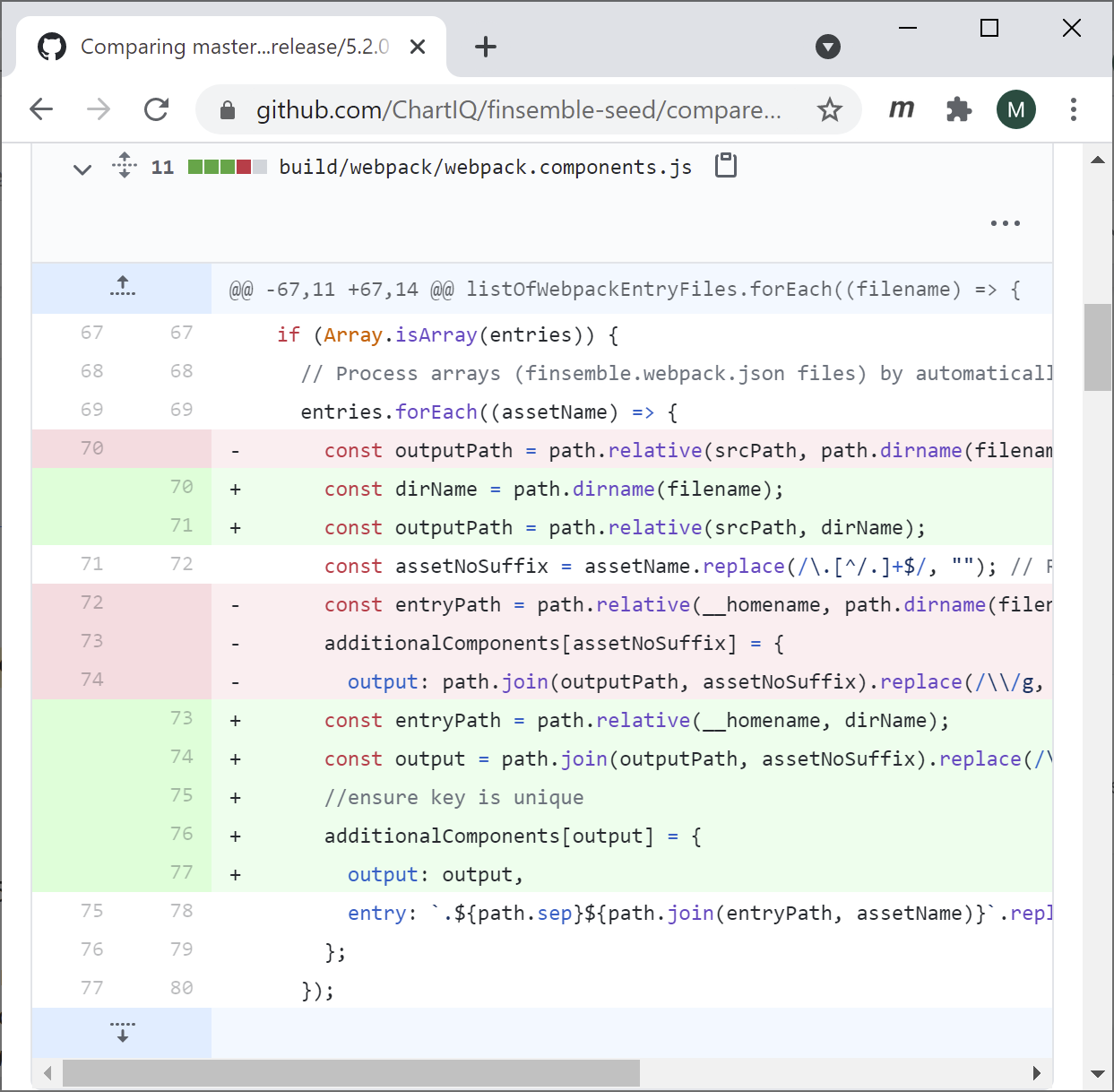Select the 'Comparing master...release/5.2.0' tab
Image resolution: width=1114 pixels, height=1092 pixels.
click(x=231, y=47)
